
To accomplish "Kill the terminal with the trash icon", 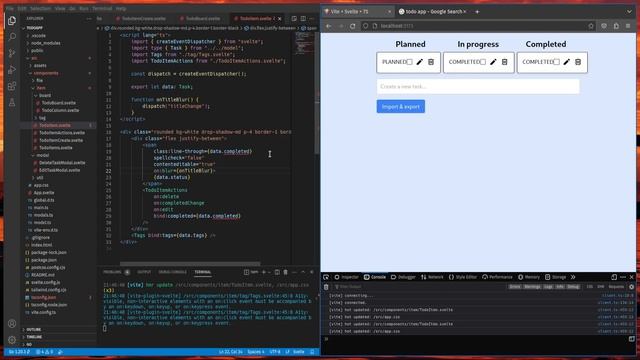I will coord(286,272).
